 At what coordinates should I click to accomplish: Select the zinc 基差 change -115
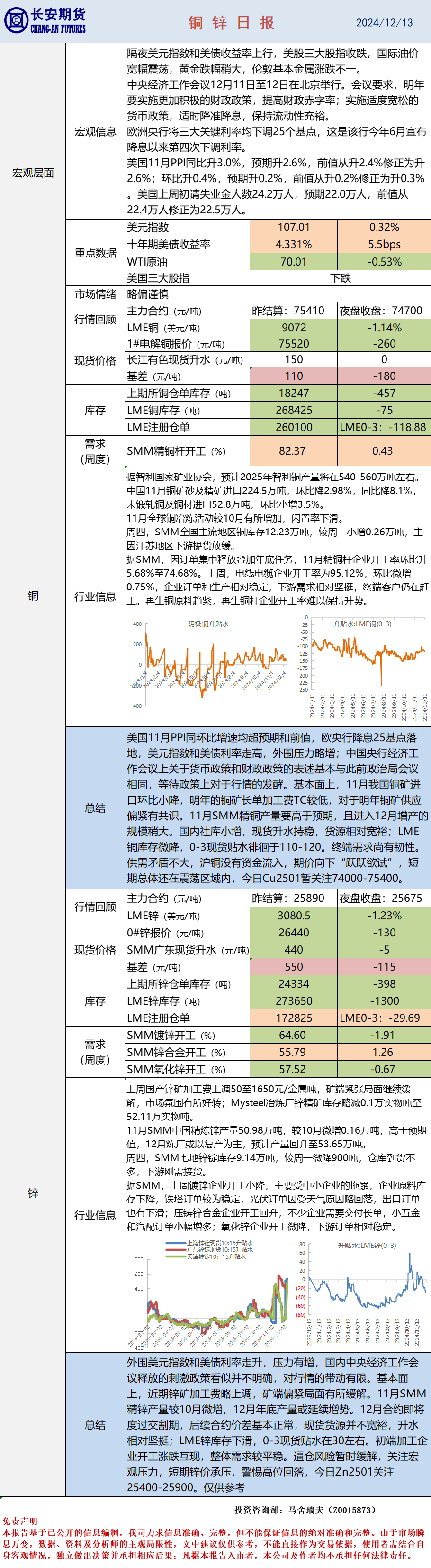coord(384,967)
